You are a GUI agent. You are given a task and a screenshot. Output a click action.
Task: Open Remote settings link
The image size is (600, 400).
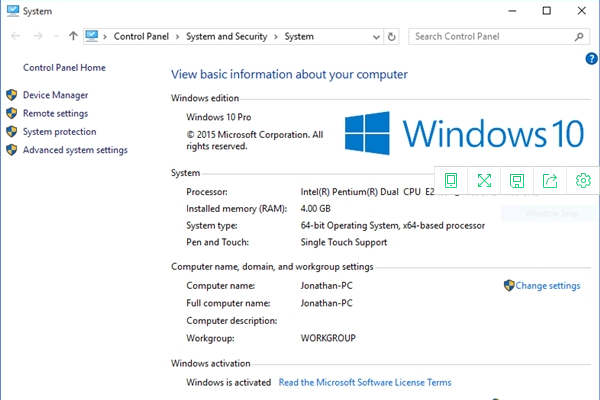pyautogui.click(x=55, y=113)
